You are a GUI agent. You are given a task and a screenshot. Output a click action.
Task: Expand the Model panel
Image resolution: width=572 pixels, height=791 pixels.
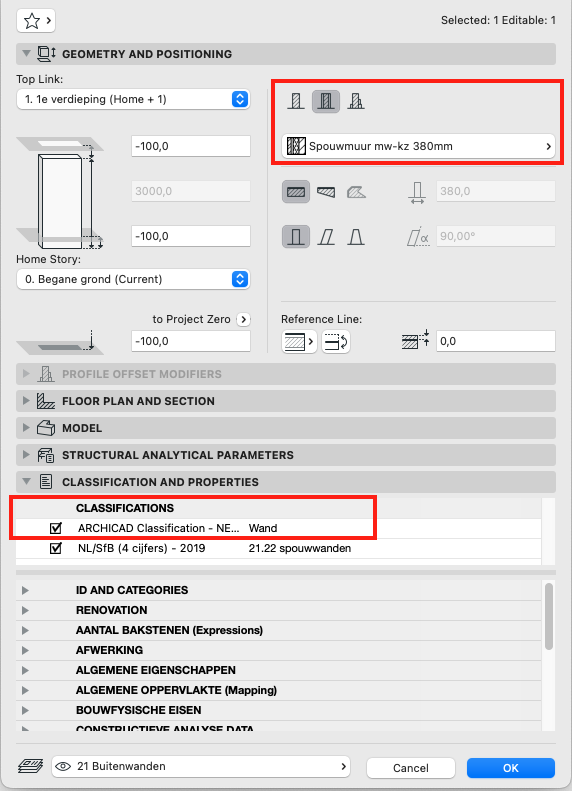286,428
